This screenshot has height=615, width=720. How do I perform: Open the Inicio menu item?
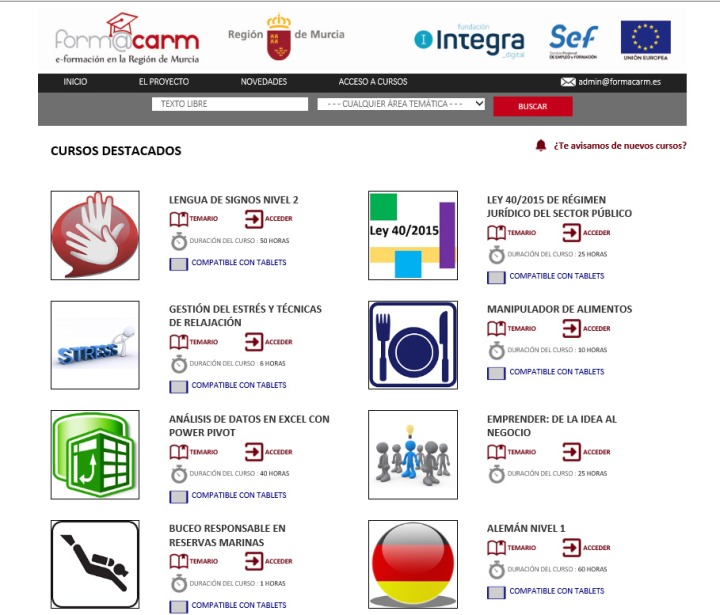[75, 82]
